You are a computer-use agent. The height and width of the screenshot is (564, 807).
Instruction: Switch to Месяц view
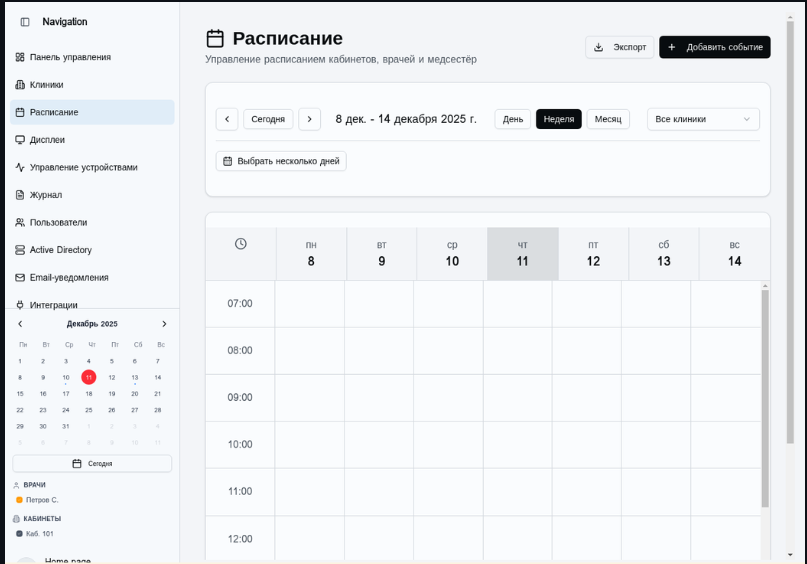click(608, 119)
